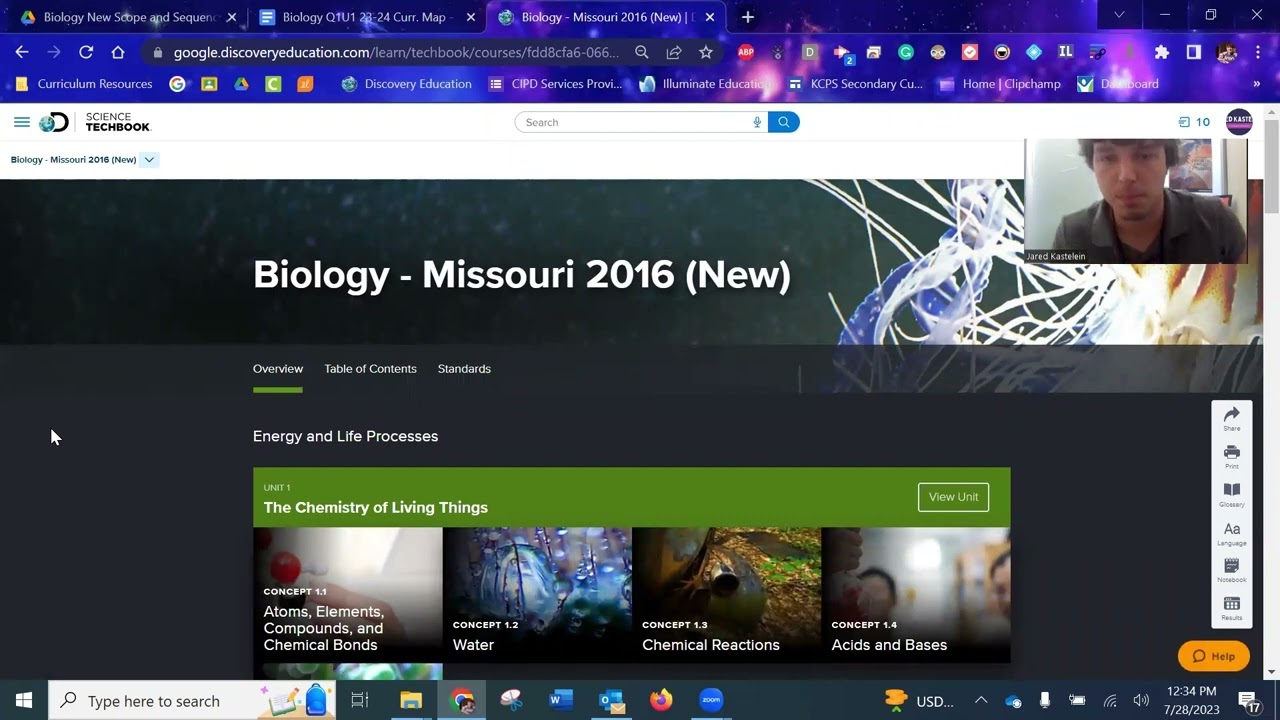Viewport: 1280px width, 720px height.
Task: Click the Print icon in side toolbar
Action: pyautogui.click(x=1232, y=457)
